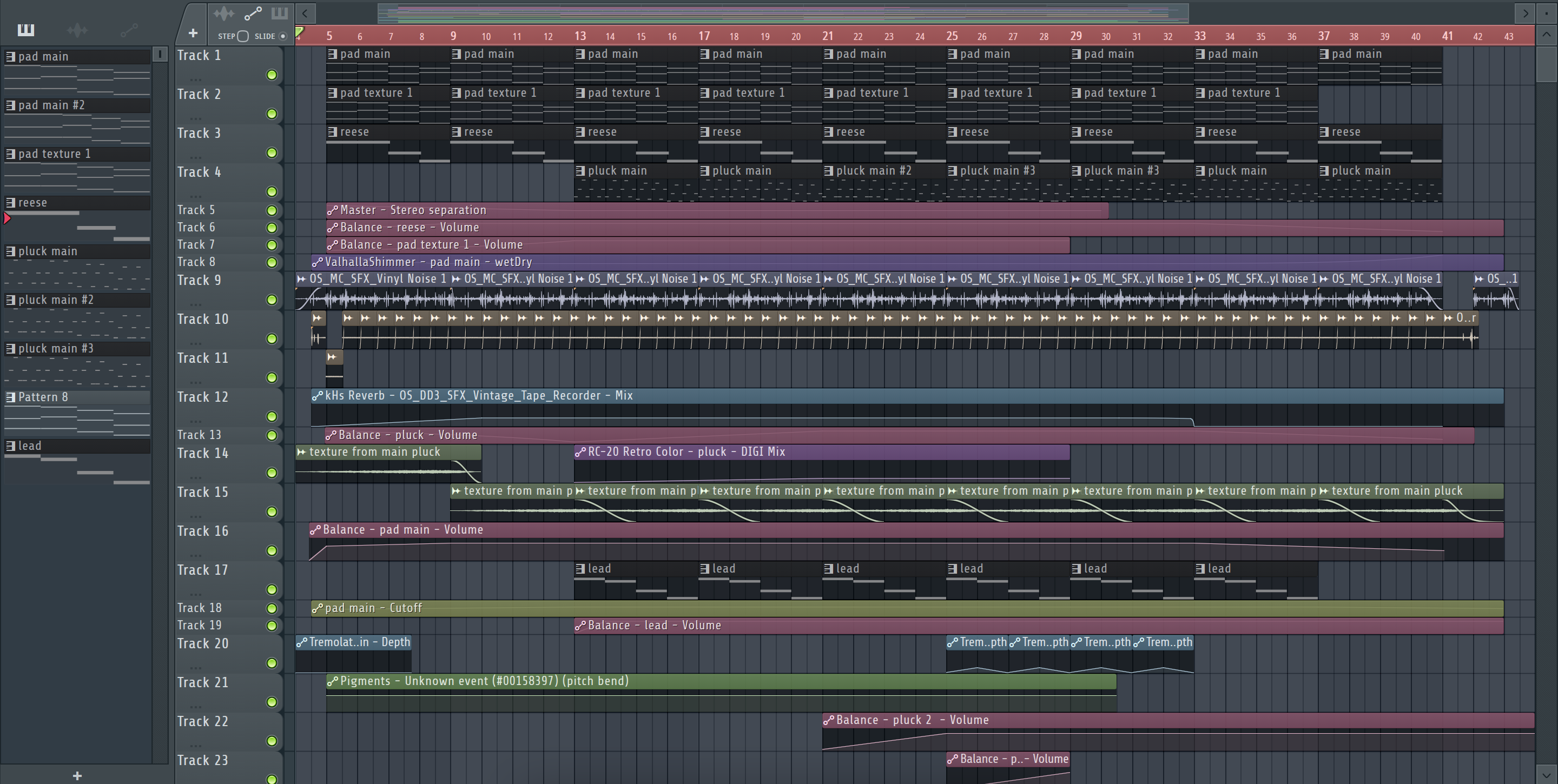Click bar 21 on the timeline ruler
The width and height of the screenshot is (1558, 784).
(827, 36)
